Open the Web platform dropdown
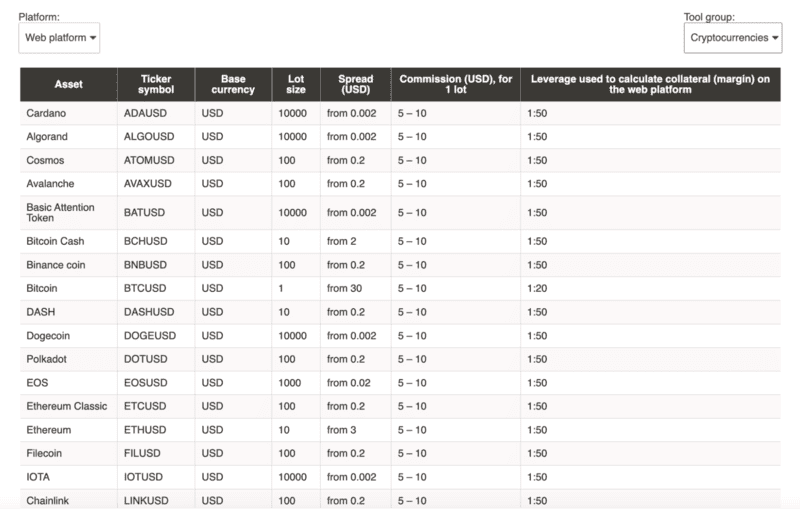Screen dimensions: 800x509 pyautogui.click(x=59, y=38)
